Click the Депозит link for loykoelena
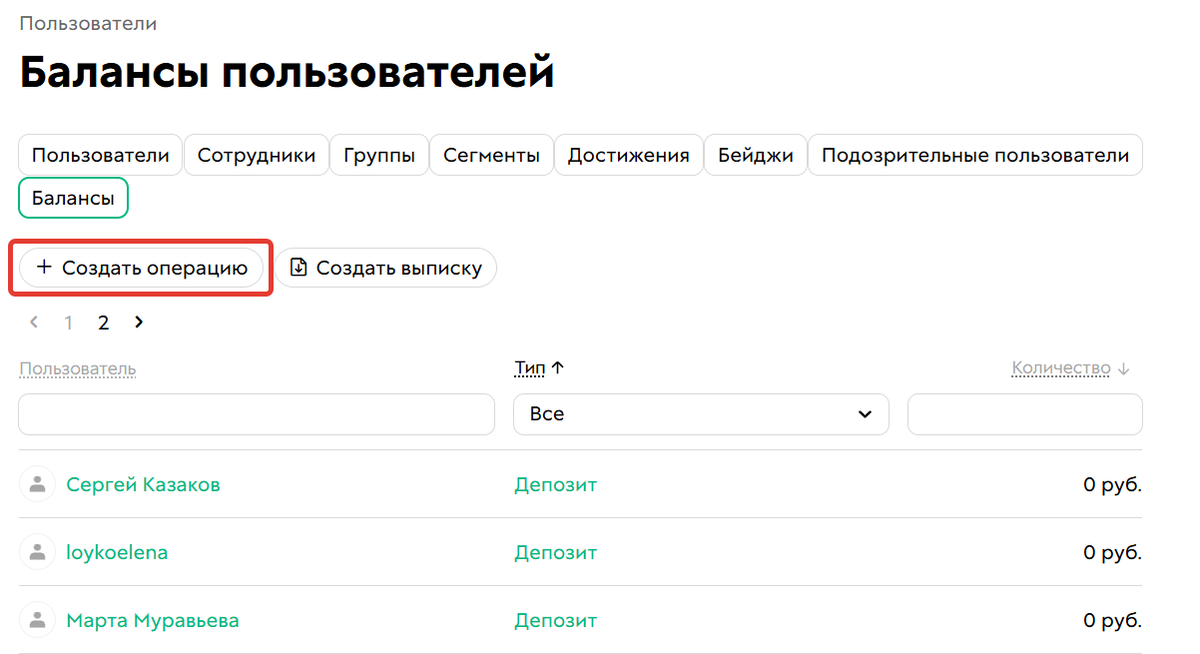Viewport: 1200px width, 654px height. 555,551
